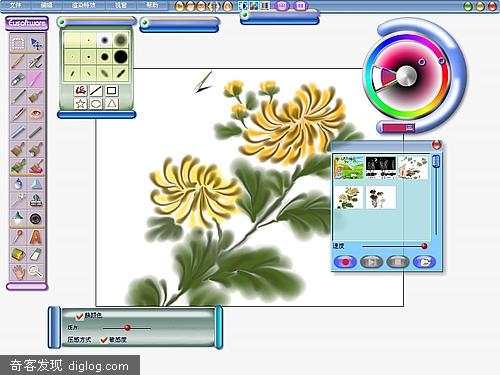Close the playback thumbnail panel
The width and height of the screenshot is (500, 375).
[x=437, y=144]
